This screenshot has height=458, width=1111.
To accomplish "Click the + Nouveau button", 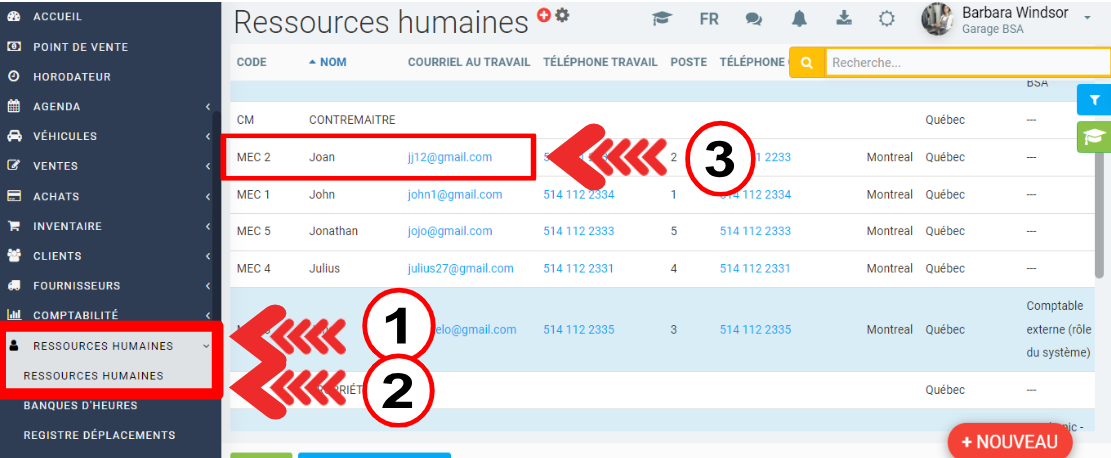I will pyautogui.click(x=1009, y=441).
